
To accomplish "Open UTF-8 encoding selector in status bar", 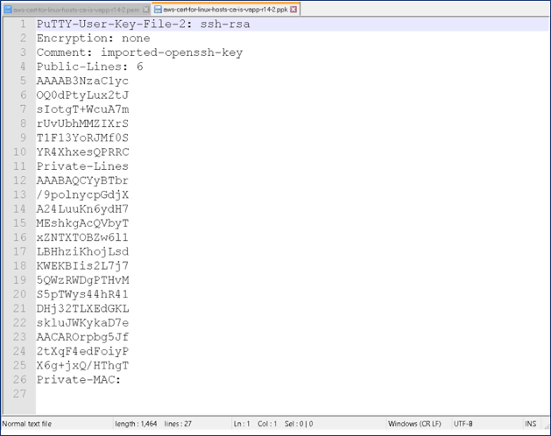I will point(463,424).
